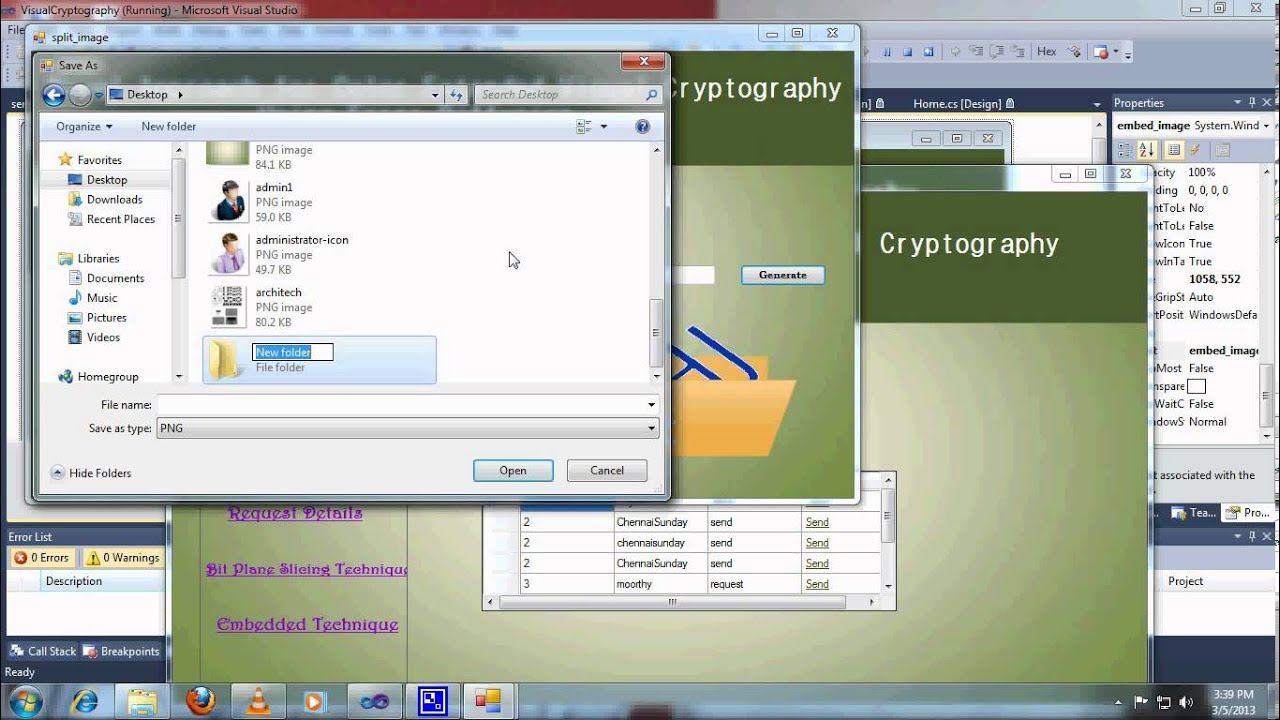Click Send link in the moorthy row
The width and height of the screenshot is (1280, 720).
817,584
